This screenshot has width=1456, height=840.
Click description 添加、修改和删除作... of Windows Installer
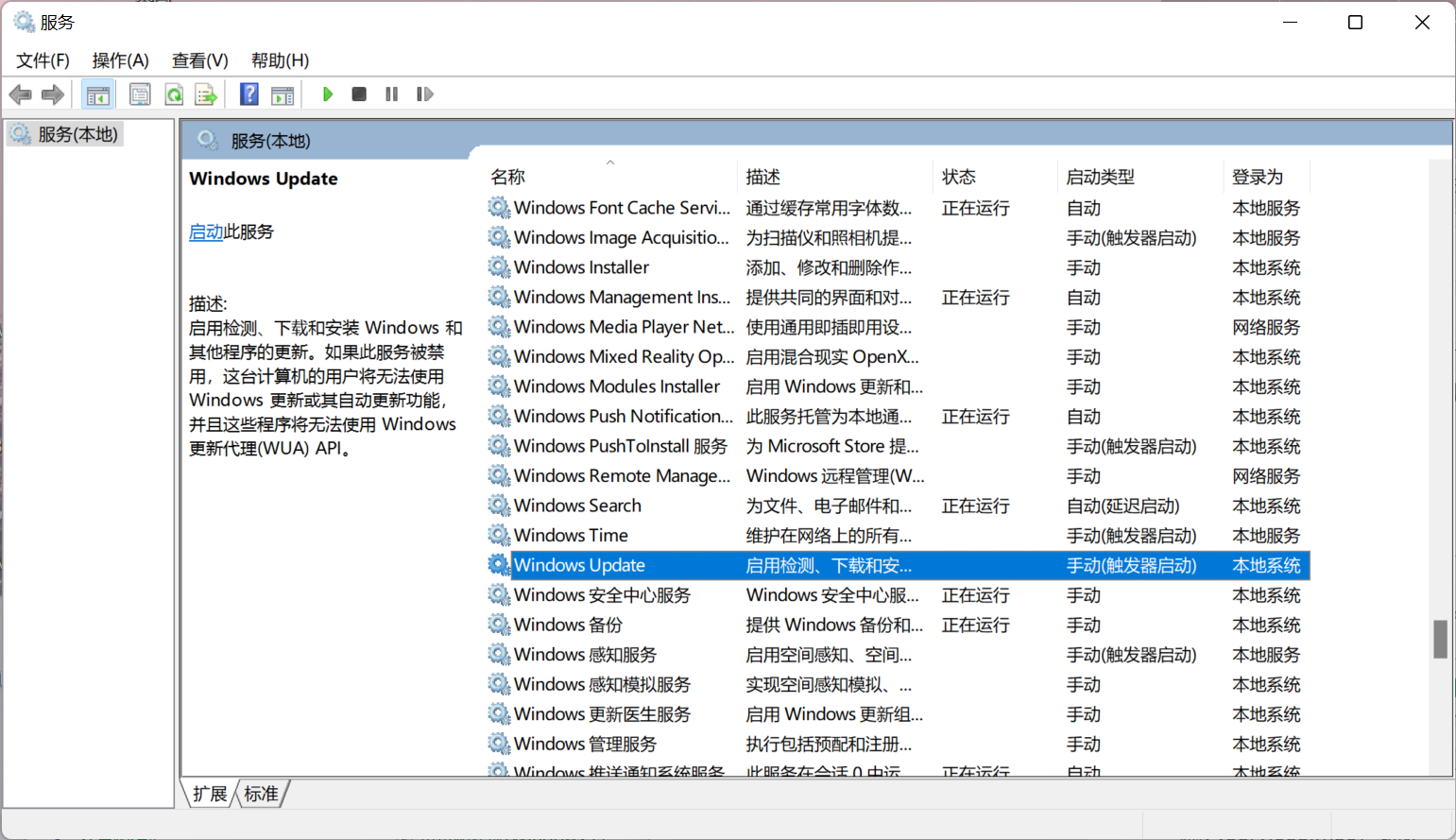(829, 267)
